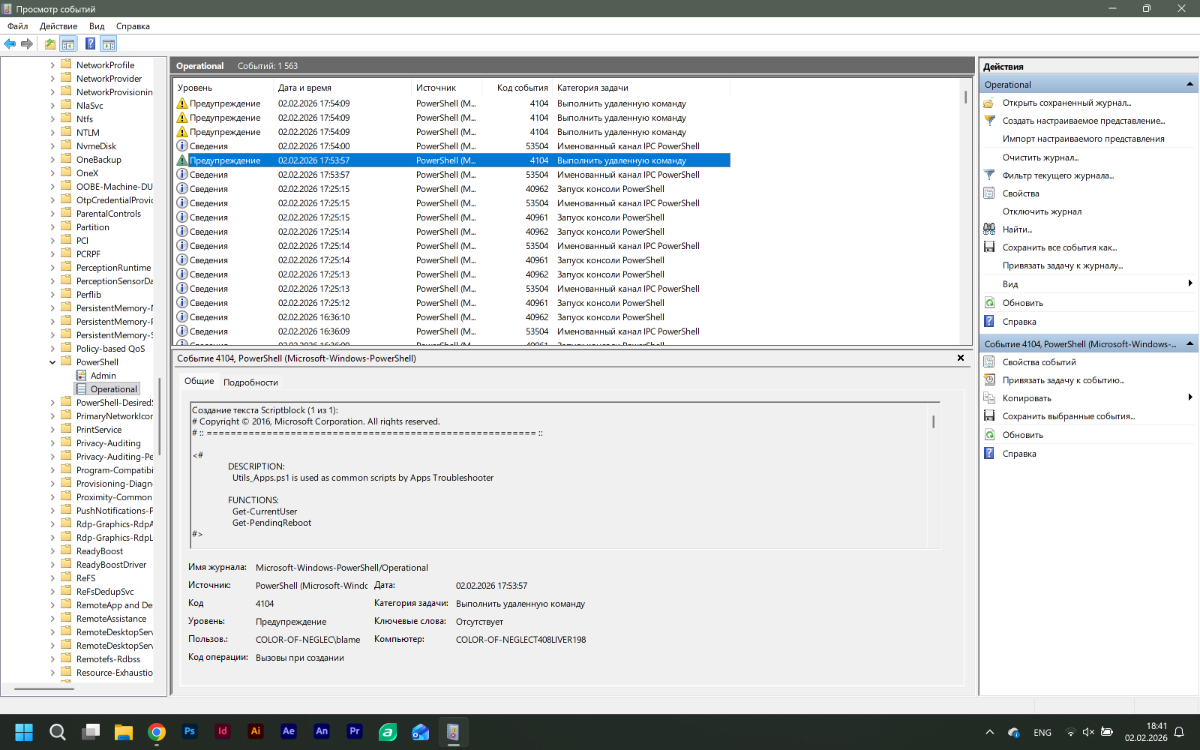Viewport: 1200px width, 750px height.
Task: Expand the Вид submenu in Actions pane
Action: (1190, 284)
